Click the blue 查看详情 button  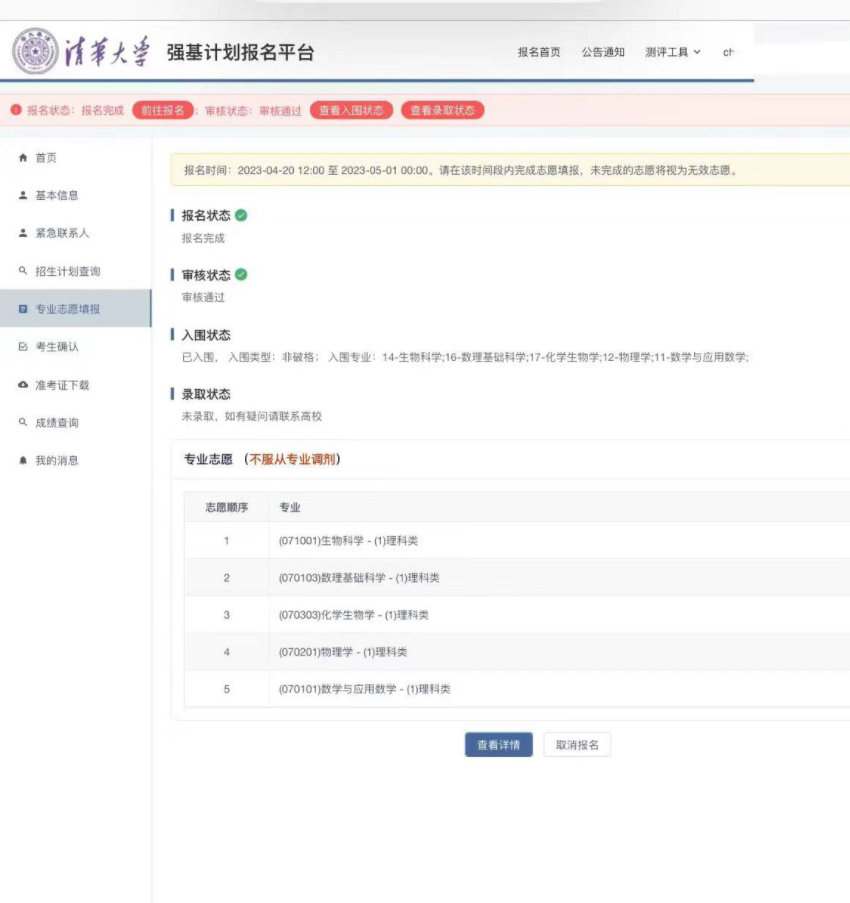point(498,745)
